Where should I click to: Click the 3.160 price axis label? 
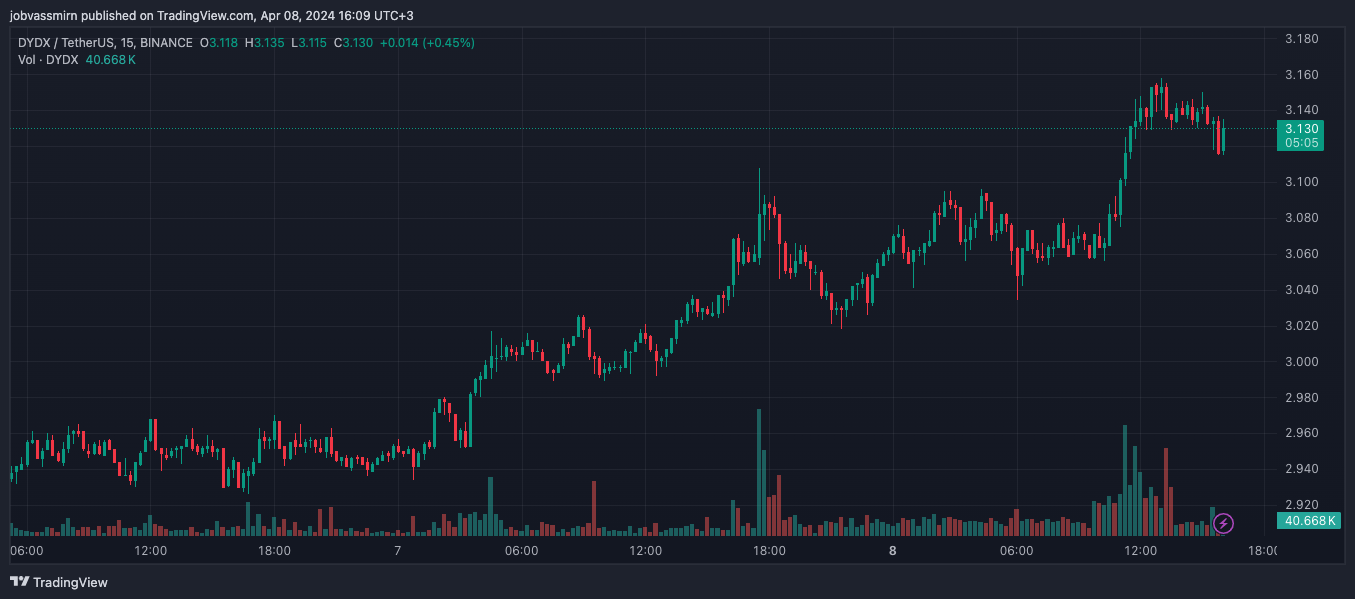click(x=1301, y=75)
